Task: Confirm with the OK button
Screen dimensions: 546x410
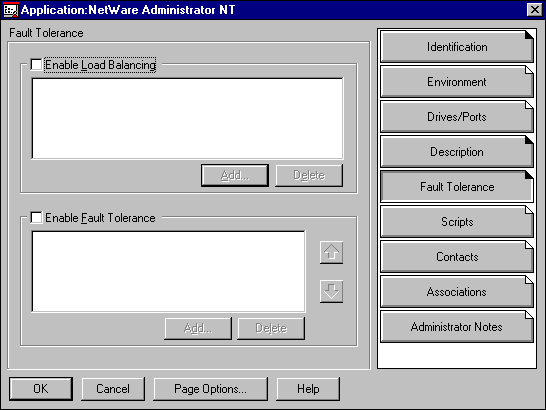Action: point(41,389)
